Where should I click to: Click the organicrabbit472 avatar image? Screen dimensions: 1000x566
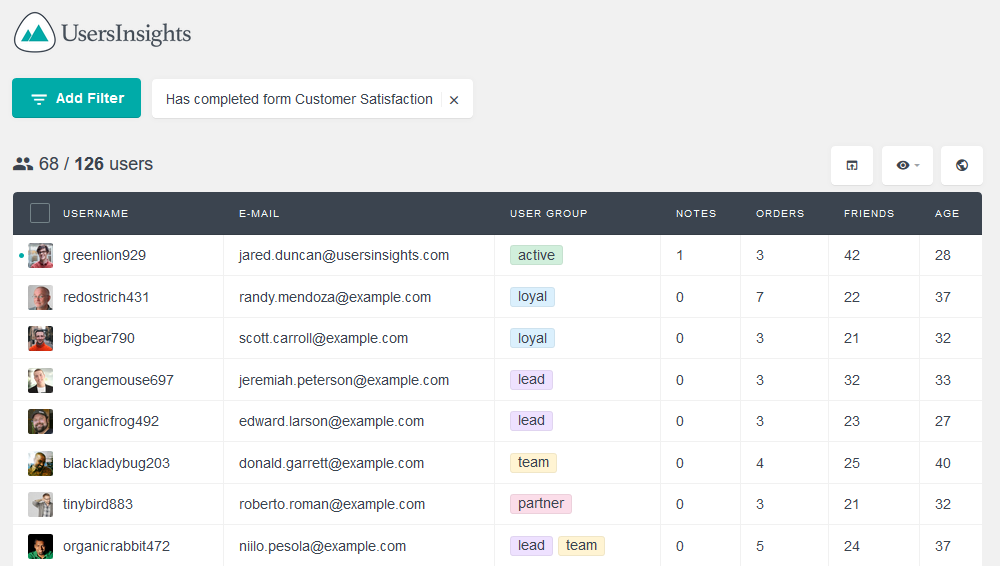(x=40, y=546)
